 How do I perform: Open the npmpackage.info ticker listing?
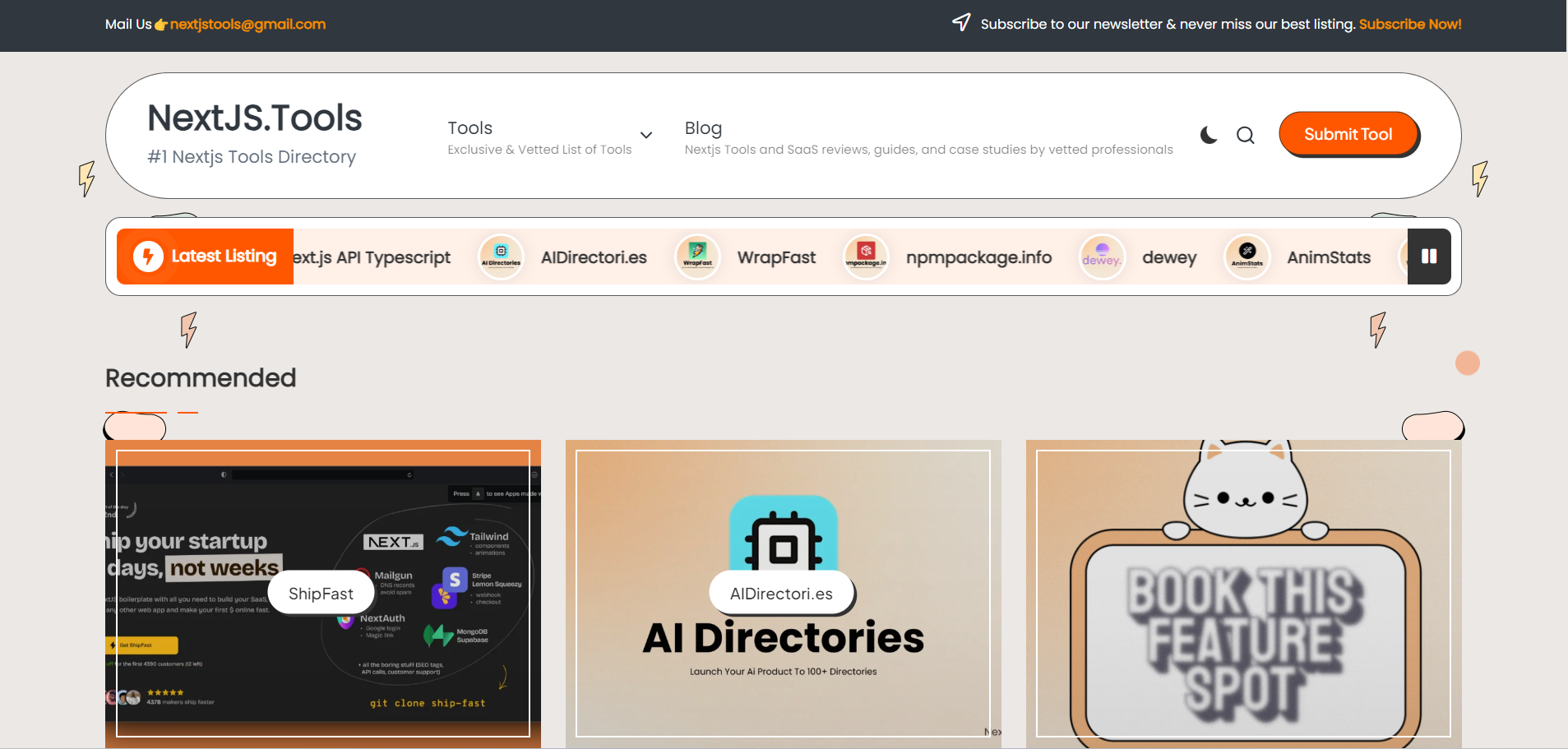point(978,257)
